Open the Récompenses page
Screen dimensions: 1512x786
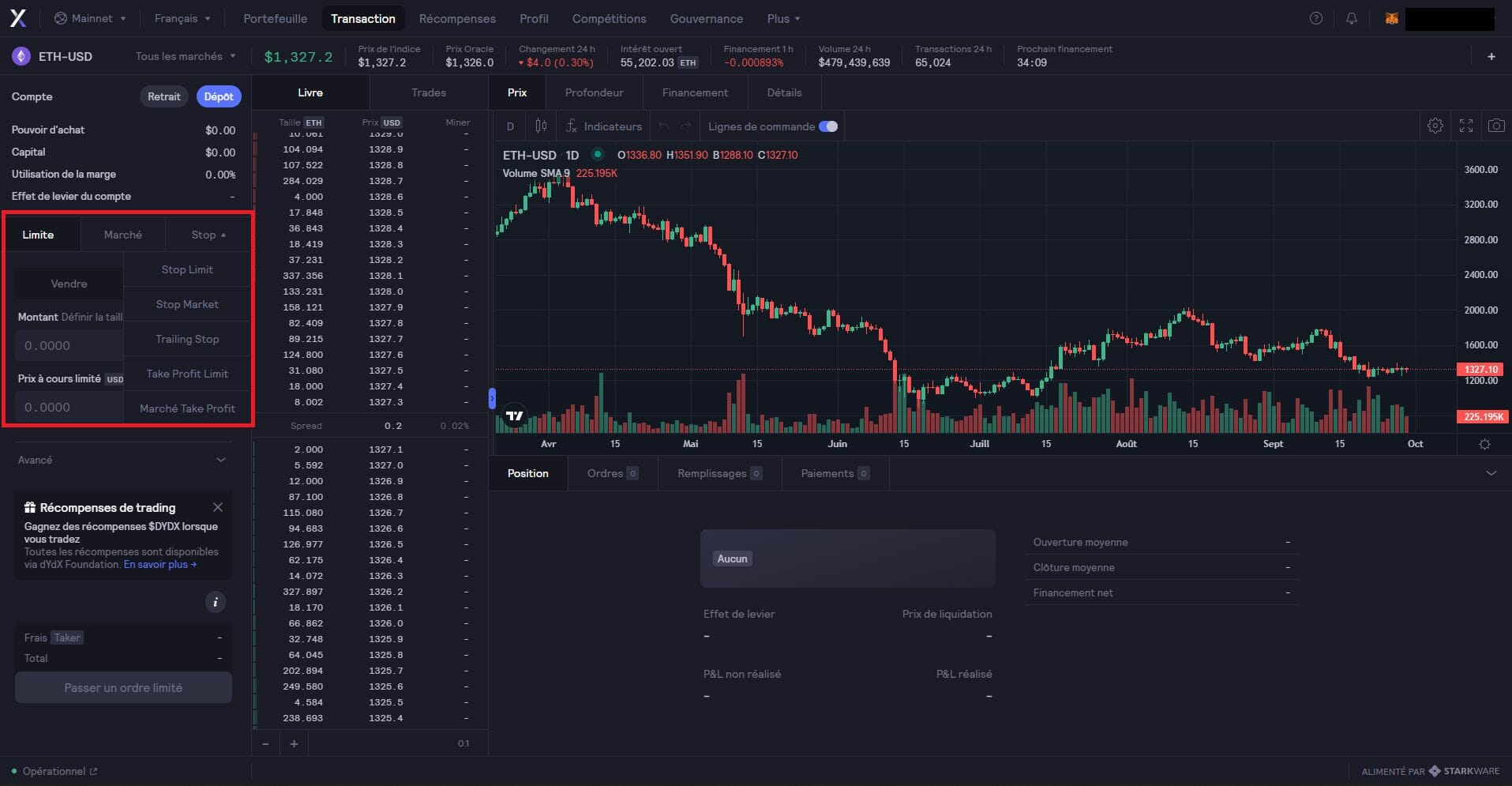coord(457,18)
